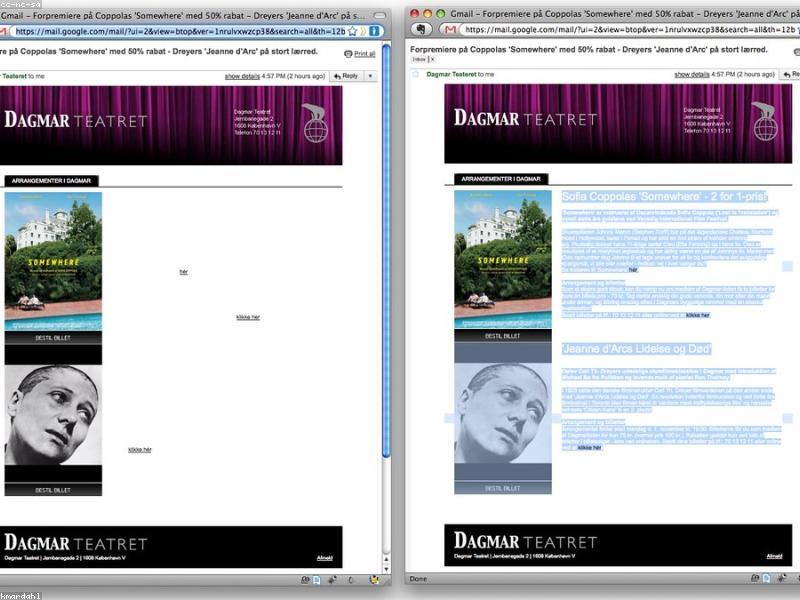Click the 'klikke her' link in the Jeanne d'Arc text of right window

pos(589,447)
